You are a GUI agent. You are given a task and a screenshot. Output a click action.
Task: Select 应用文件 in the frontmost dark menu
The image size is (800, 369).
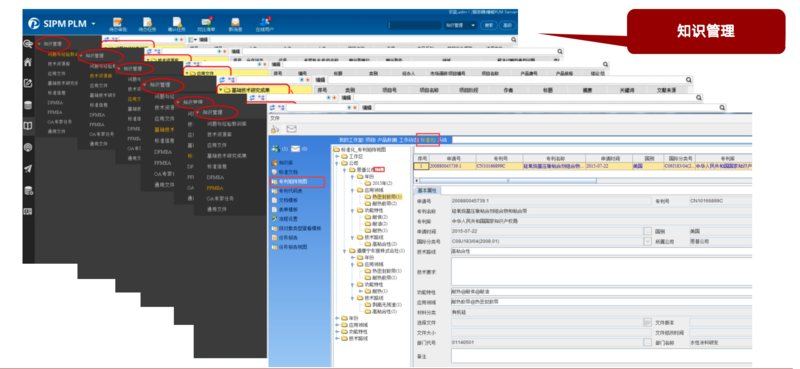[x=216, y=145]
